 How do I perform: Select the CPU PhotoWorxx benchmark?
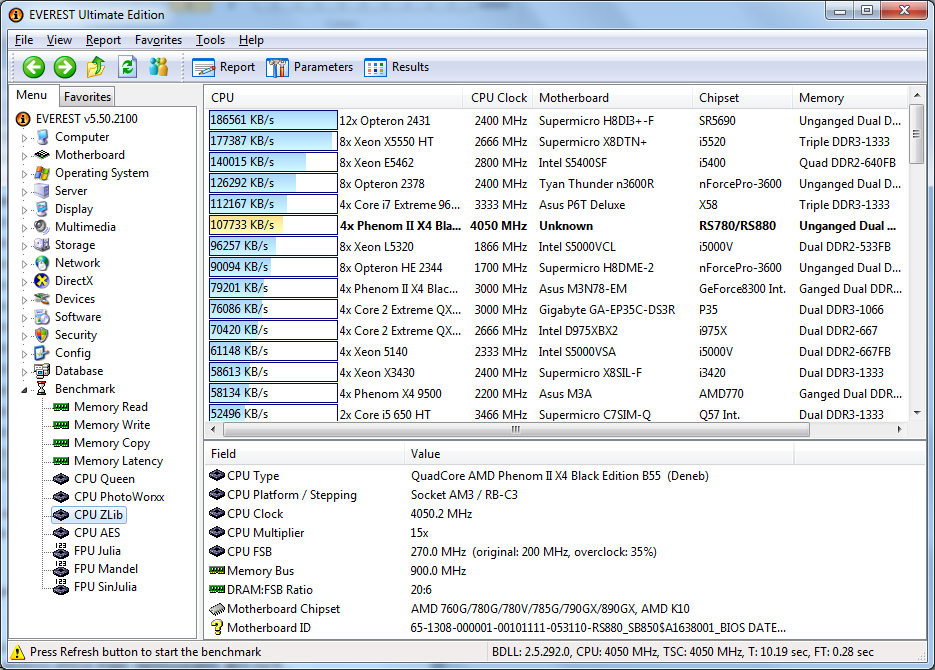point(119,497)
